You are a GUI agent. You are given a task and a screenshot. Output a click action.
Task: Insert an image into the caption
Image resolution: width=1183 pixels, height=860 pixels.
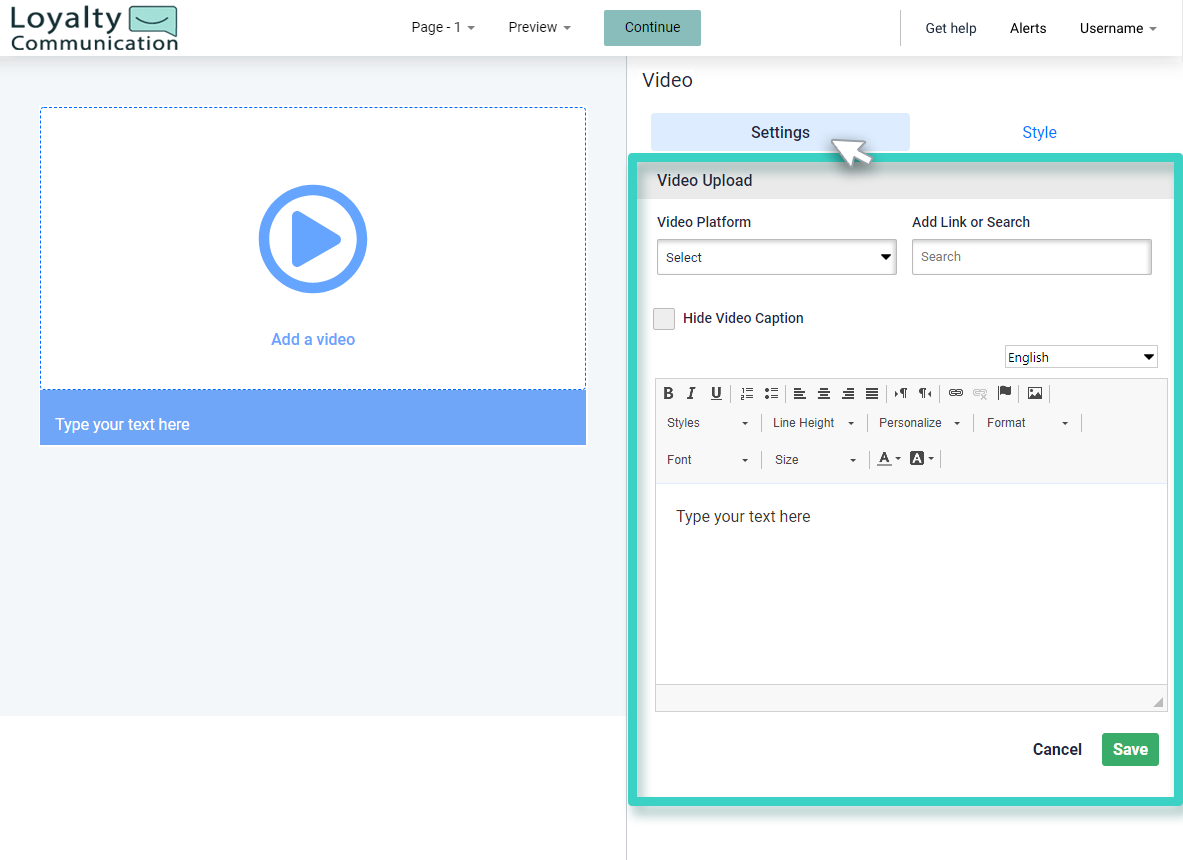pyautogui.click(x=1034, y=393)
